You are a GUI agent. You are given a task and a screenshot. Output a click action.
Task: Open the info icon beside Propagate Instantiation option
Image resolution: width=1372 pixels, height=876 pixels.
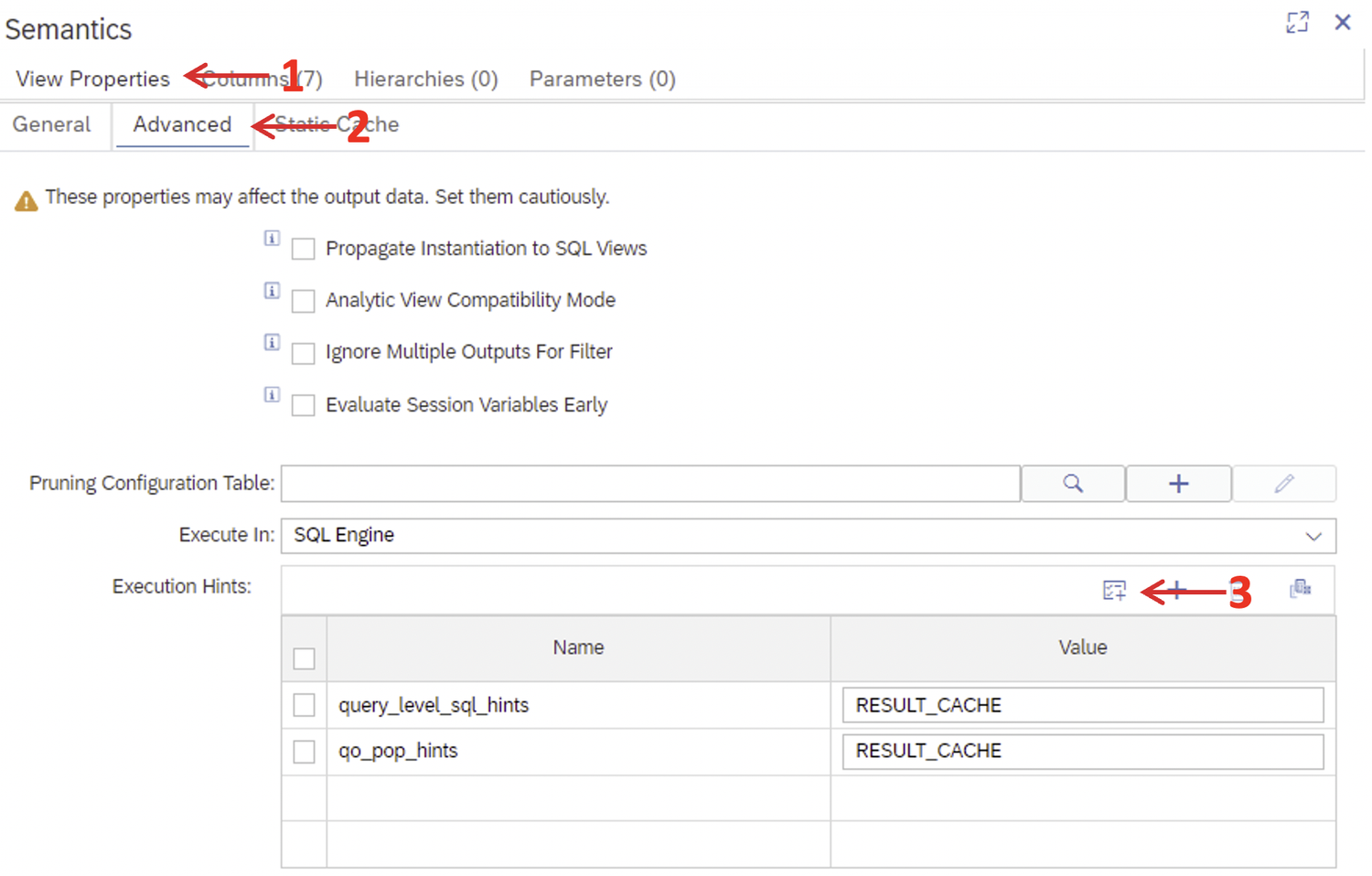(x=272, y=238)
